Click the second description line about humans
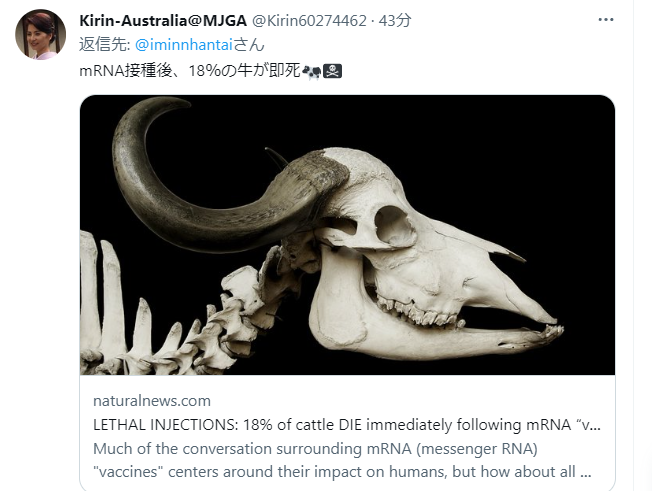The image size is (652, 491). click(x=342, y=472)
